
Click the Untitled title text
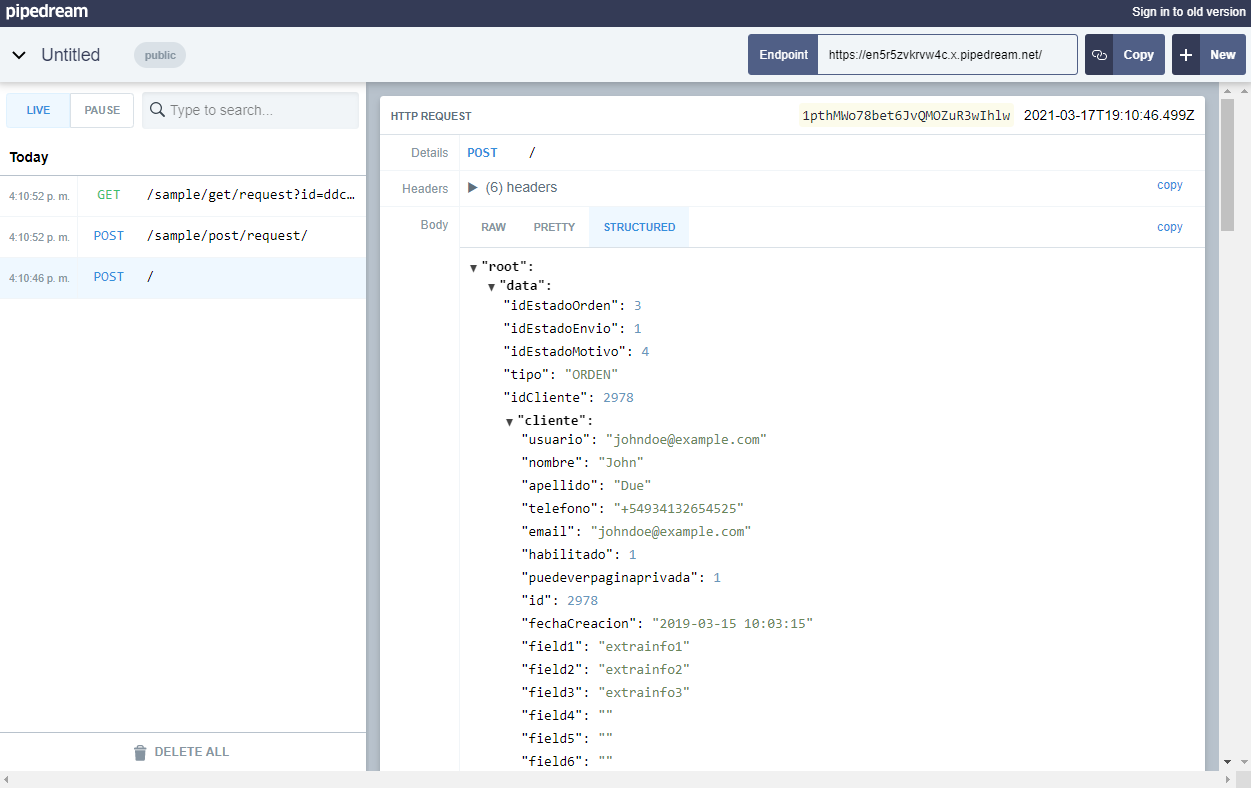(71, 55)
